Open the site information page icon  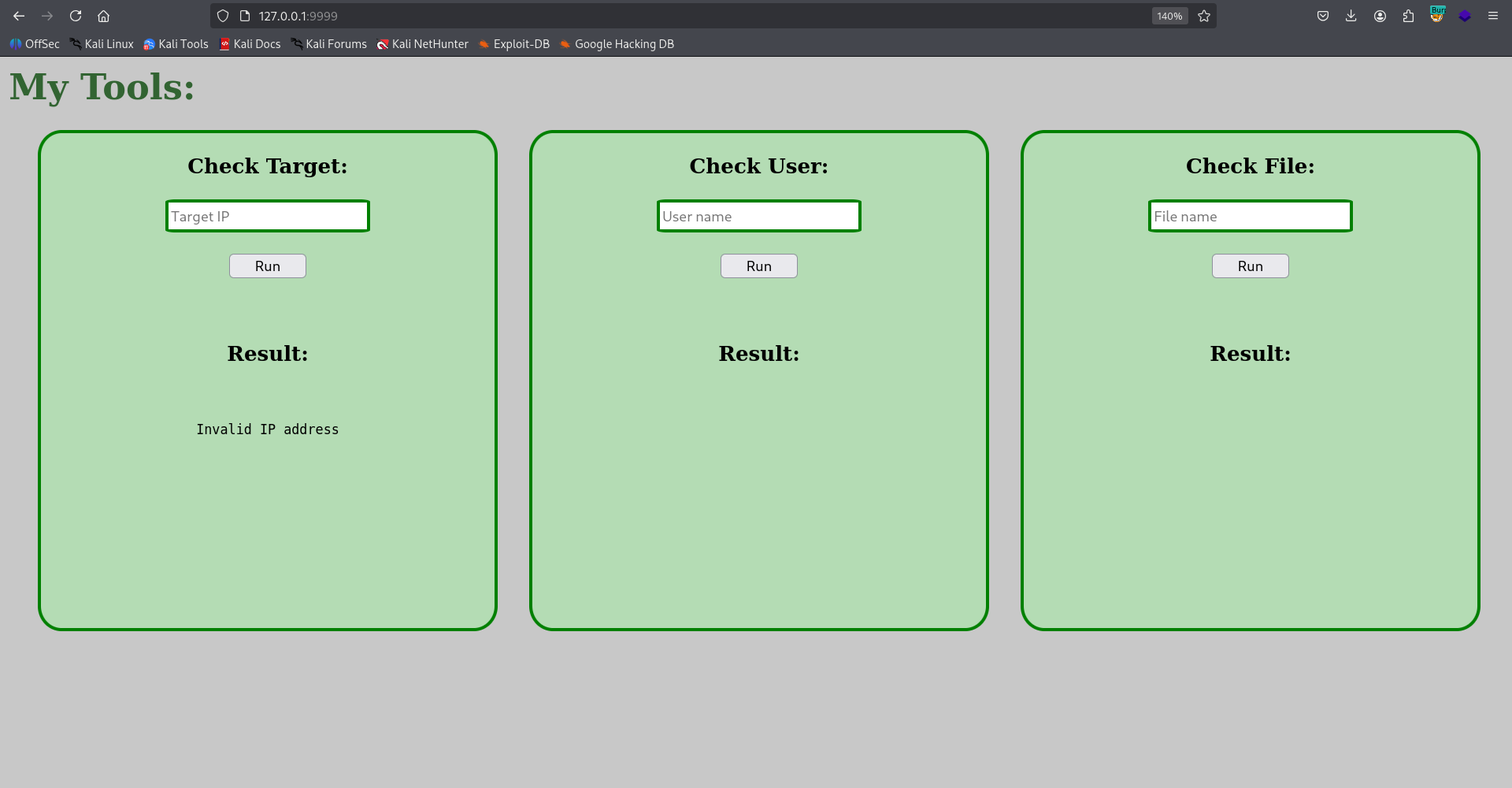click(244, 16)
